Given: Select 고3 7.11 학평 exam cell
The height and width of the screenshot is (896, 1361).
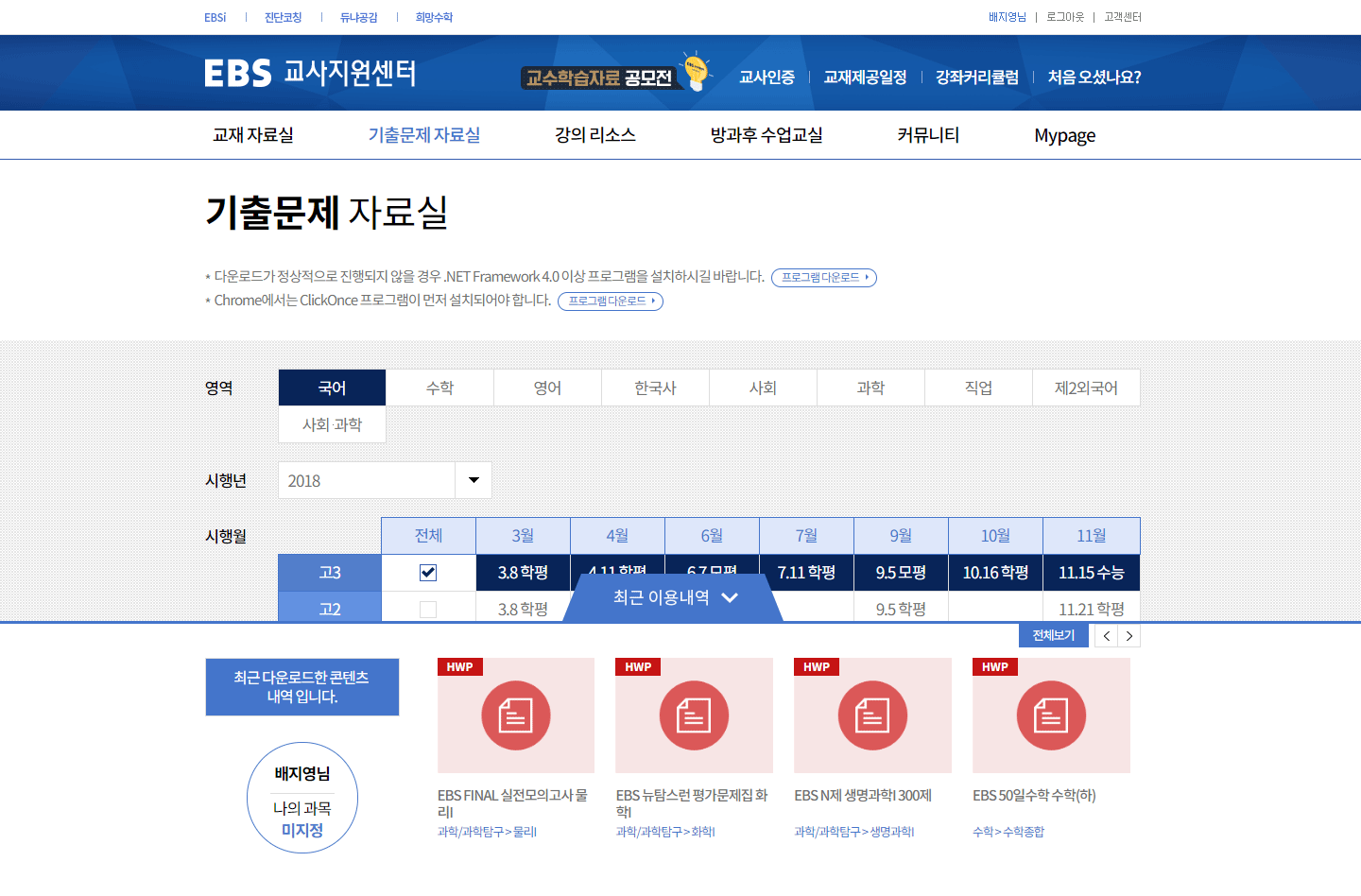Looking at the screenshot, I should click(806, 573).
